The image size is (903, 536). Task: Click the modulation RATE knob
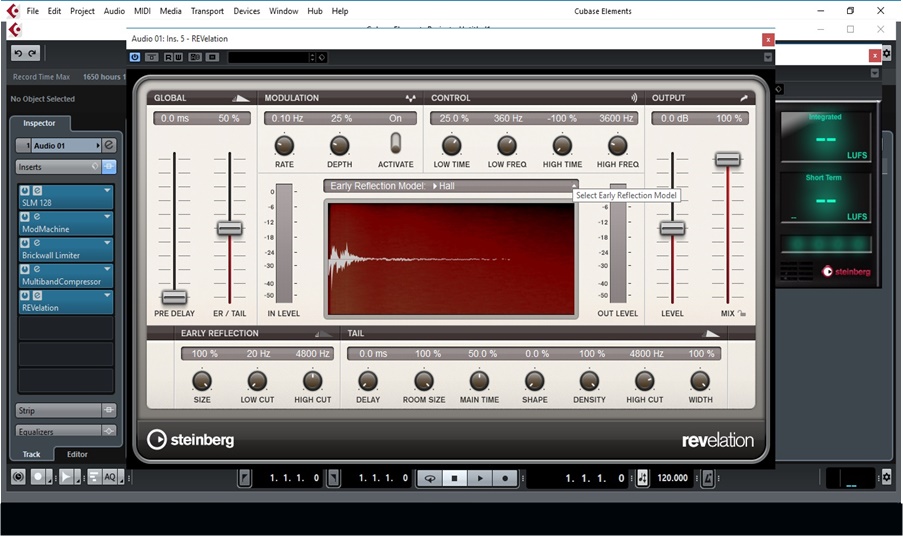point(284,146)
